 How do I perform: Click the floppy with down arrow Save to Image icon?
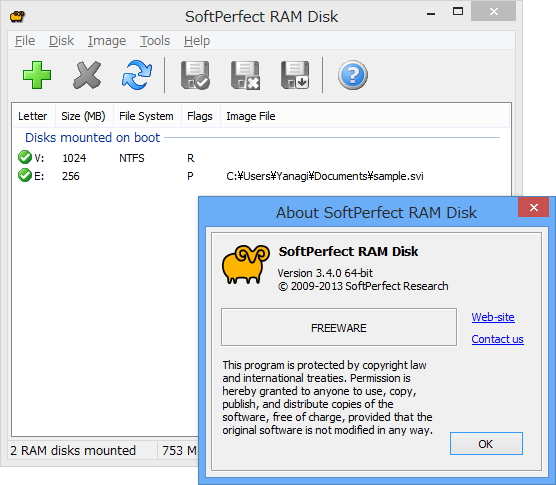295,75
